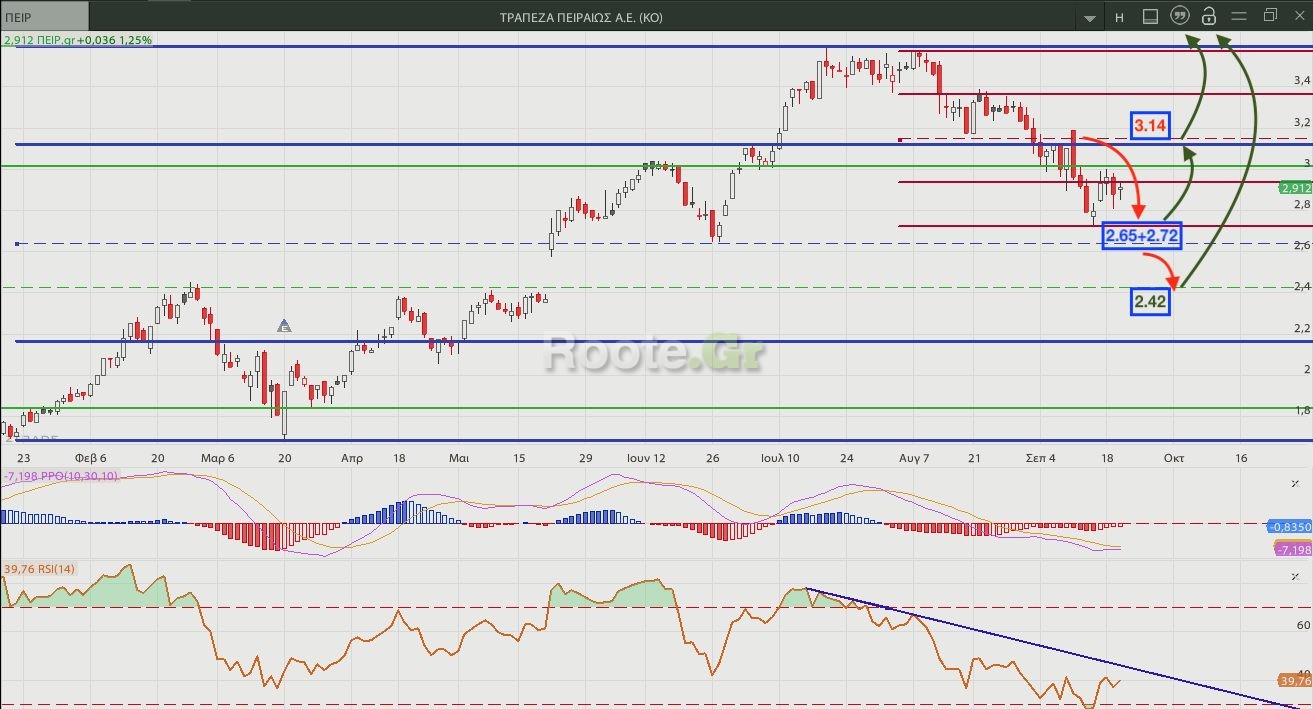Select the 2.65+2.72 price annotation box
Screen dimensions: 1313x709
(x=1142, y=236)
